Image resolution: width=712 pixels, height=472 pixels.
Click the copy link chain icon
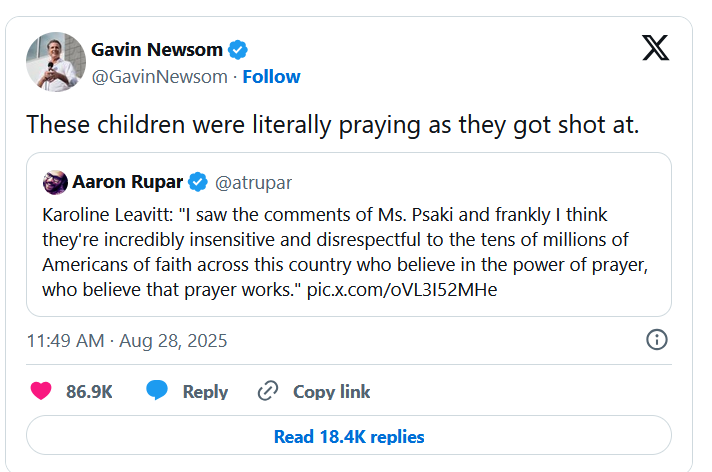click(x=267, y=391)
